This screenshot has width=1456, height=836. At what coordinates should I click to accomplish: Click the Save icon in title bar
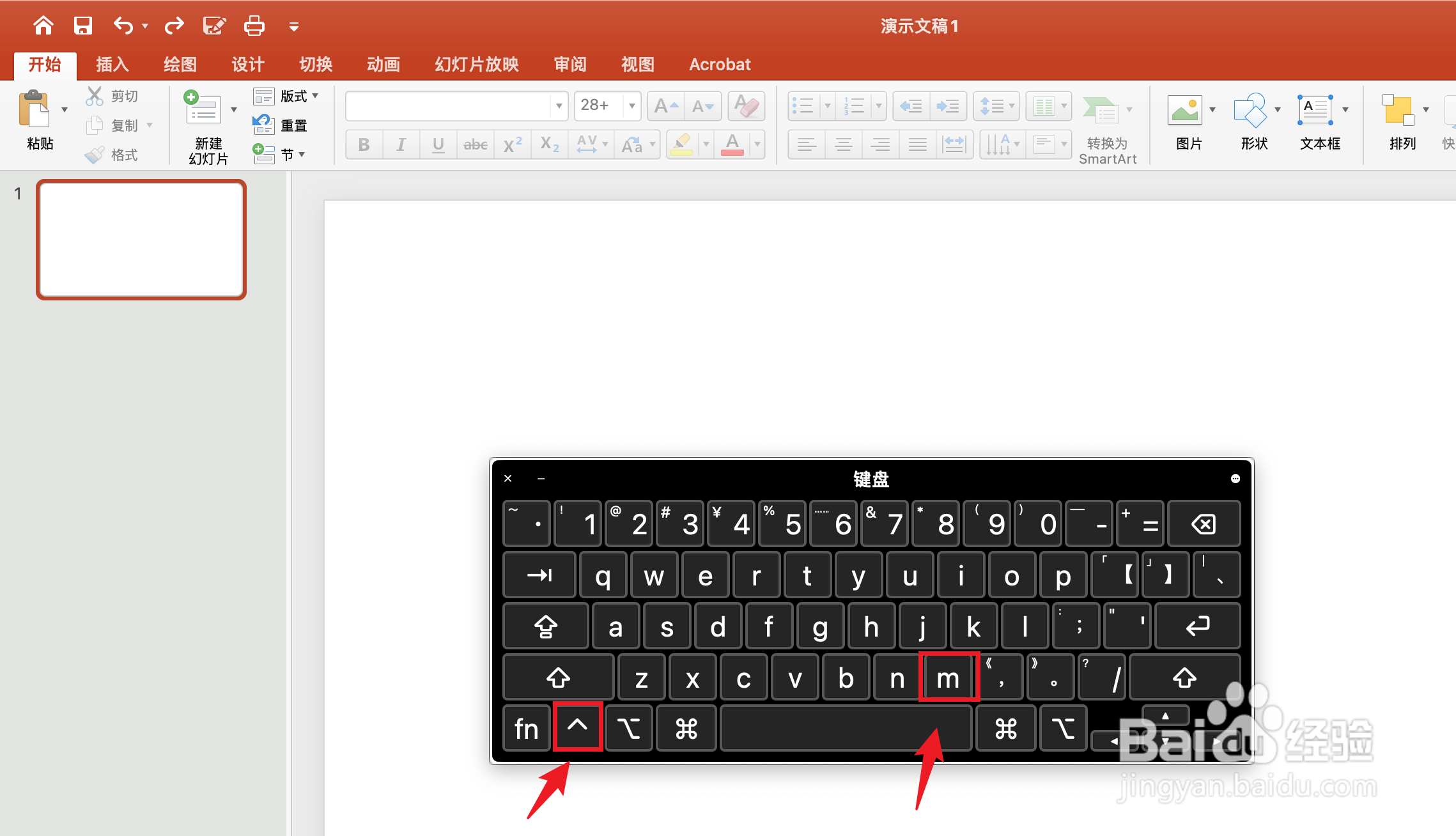[x=83, y=26]
